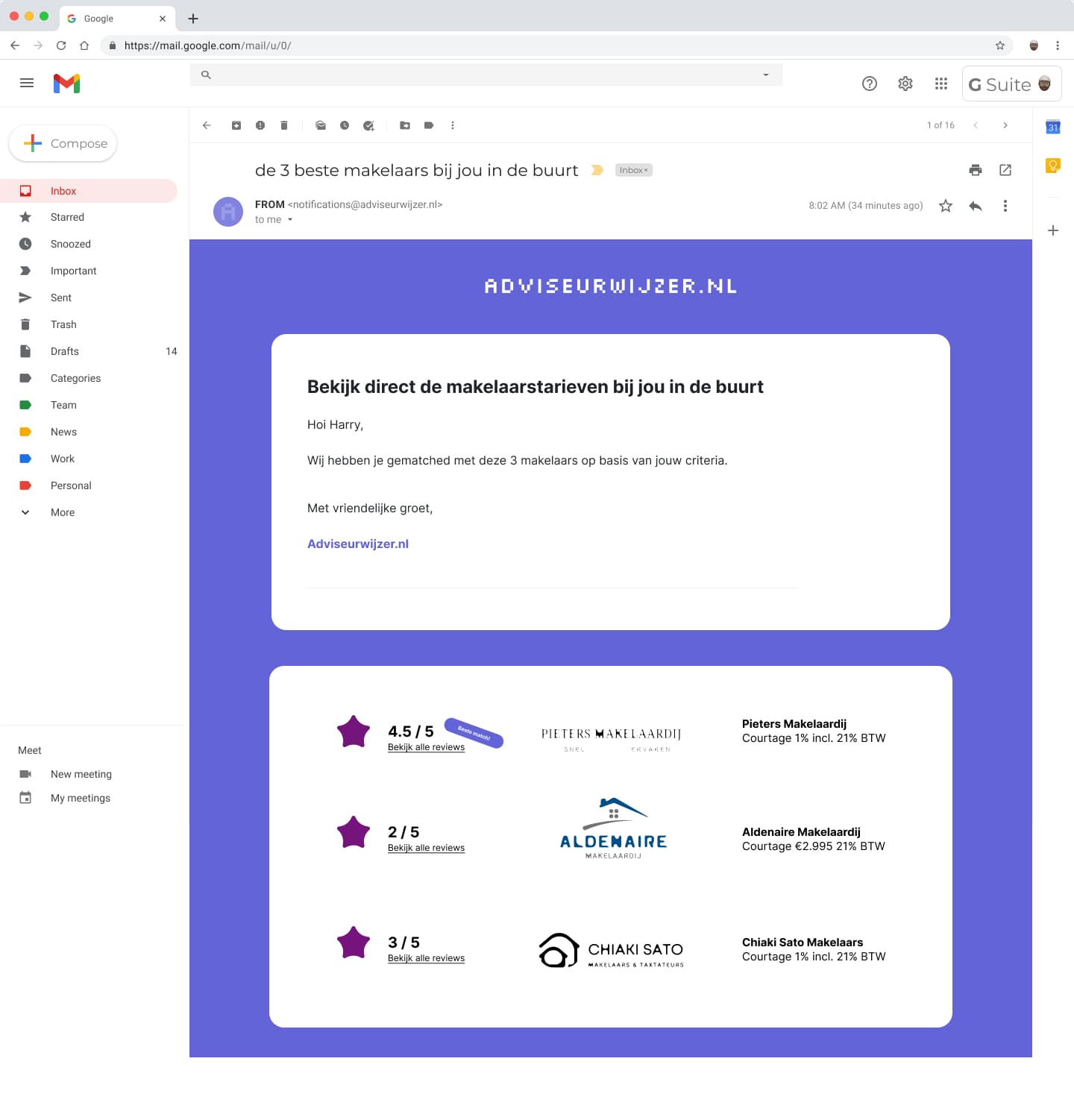This screenshot has height=1120, width=1074.
Task: Open Google Keep in the side panel
Action: 1053,166
